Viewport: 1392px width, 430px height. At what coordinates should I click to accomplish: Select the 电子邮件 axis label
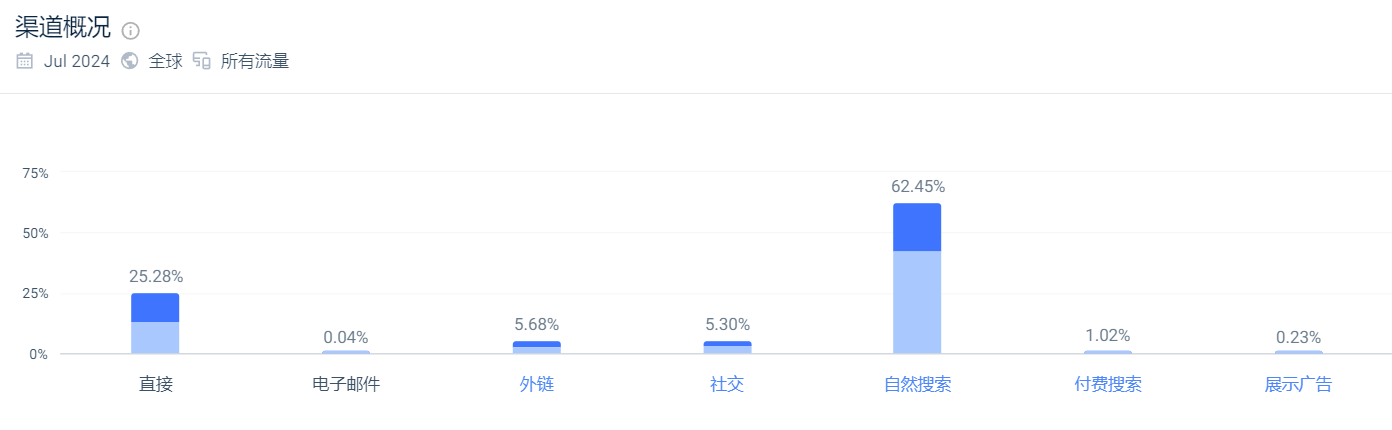point(346,384)
